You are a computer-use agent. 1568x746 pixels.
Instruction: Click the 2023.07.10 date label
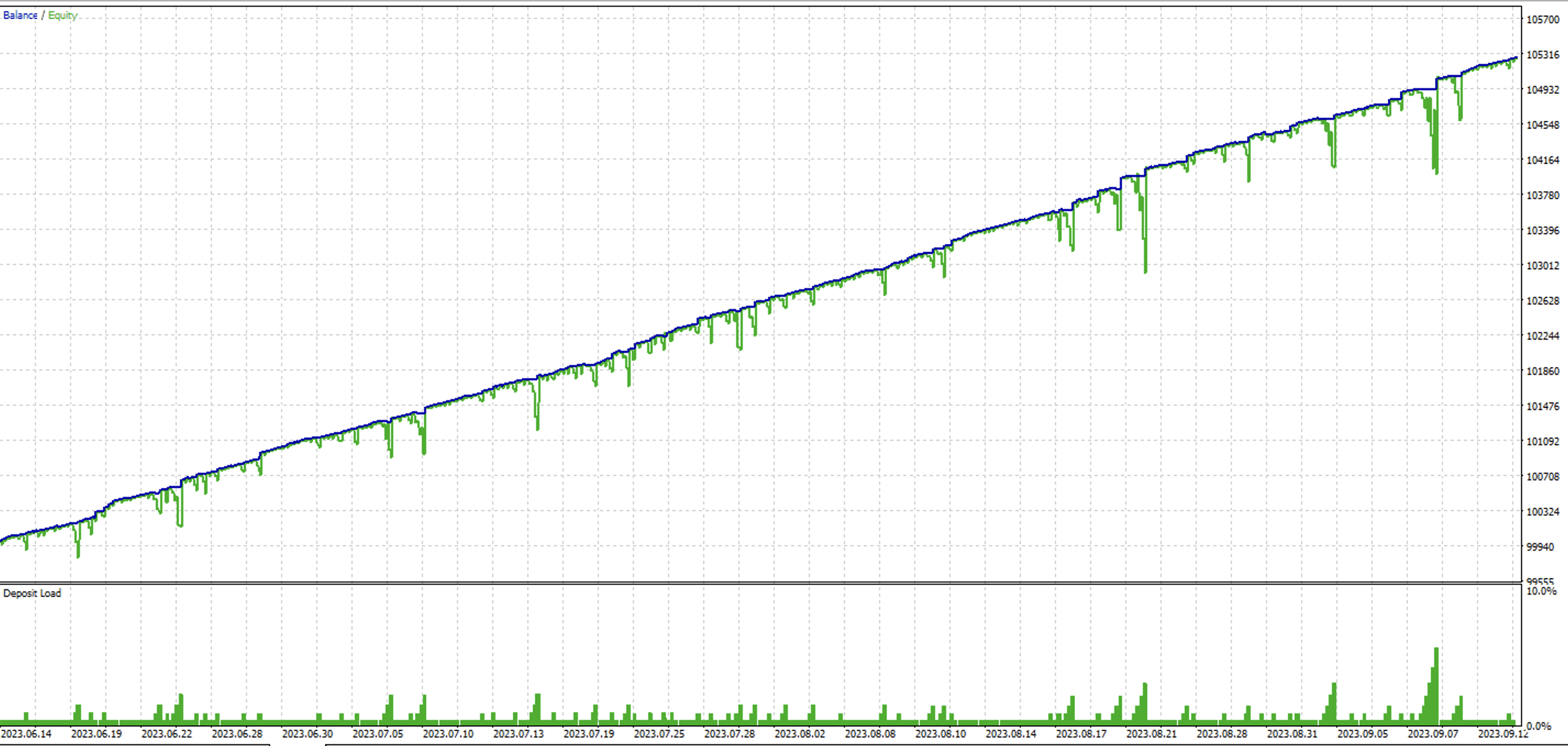click(448, 734)
